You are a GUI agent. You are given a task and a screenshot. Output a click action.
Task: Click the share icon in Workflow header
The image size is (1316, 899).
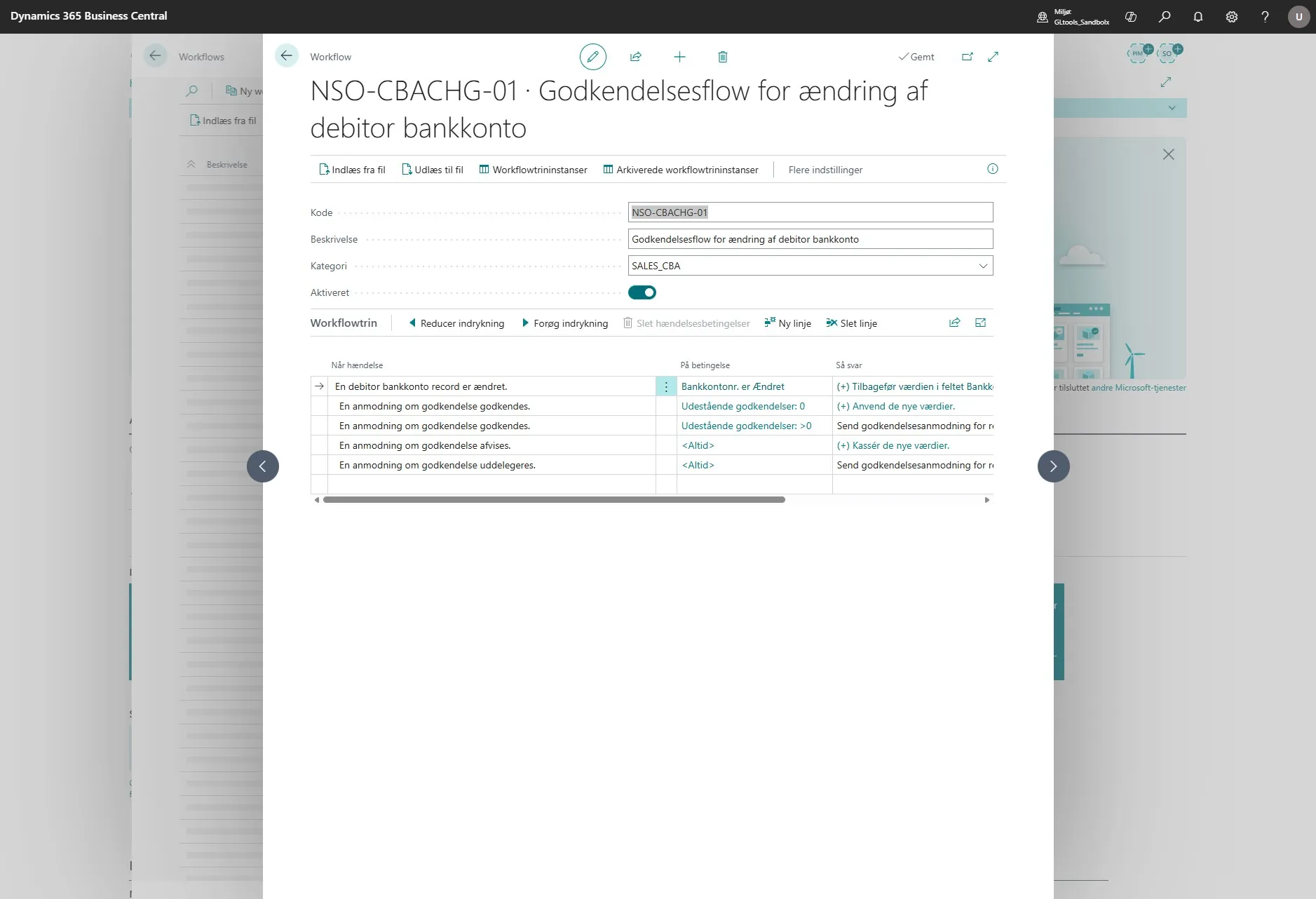[636, 57]
